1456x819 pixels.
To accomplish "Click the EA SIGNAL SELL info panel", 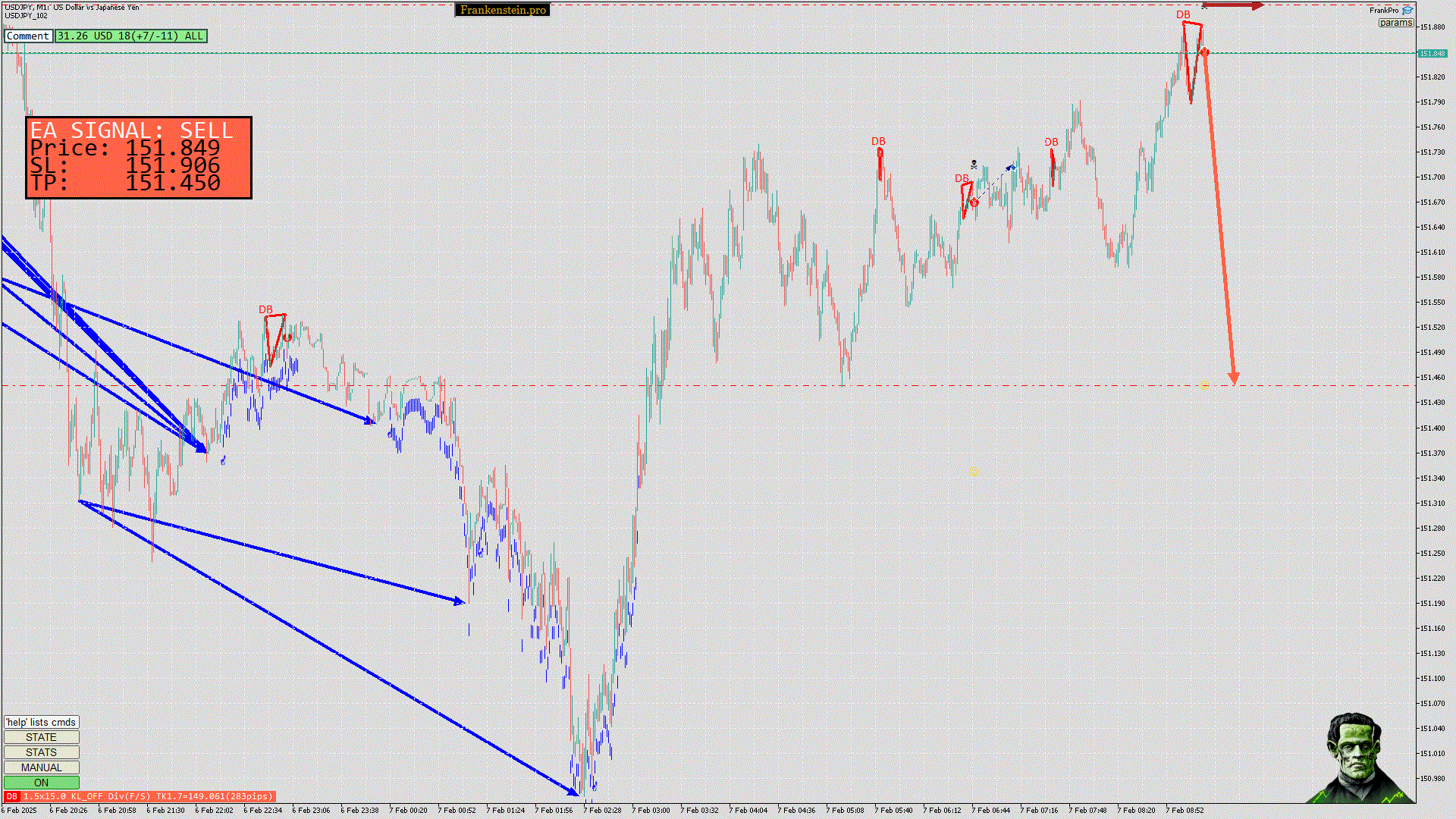I will pyautogui.click(x=139, y=158).
